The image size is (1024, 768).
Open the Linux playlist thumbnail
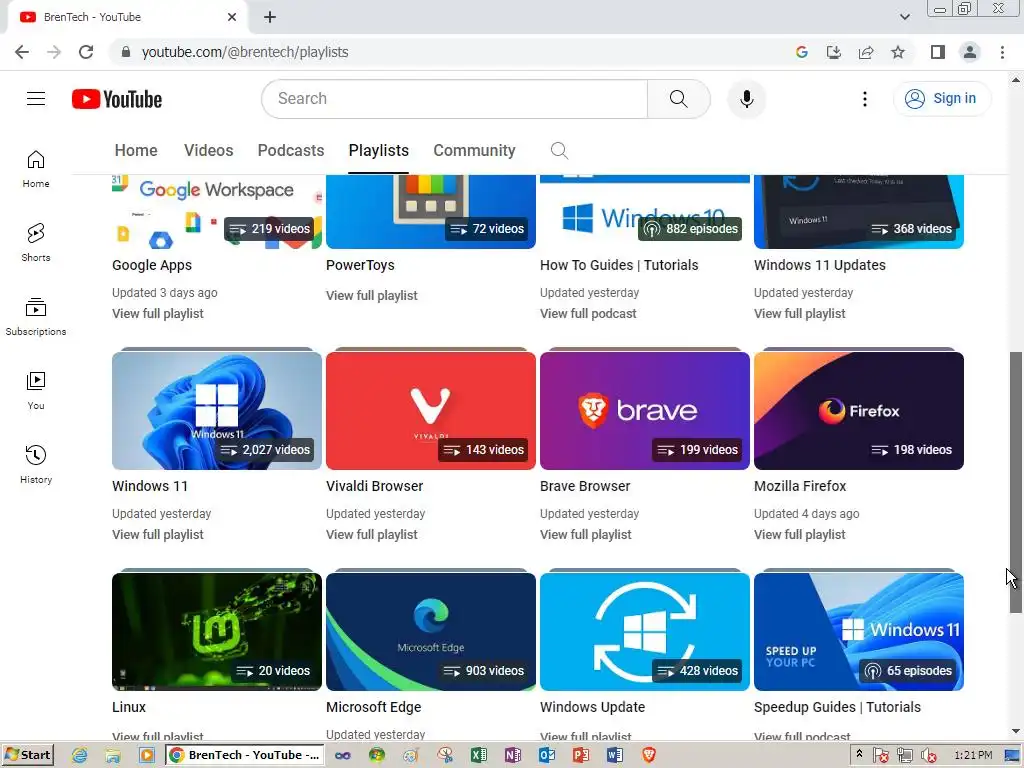(217, 632)
